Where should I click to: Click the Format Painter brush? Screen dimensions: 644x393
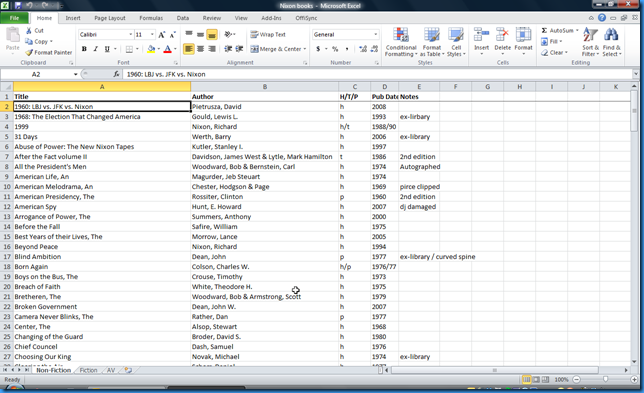pos(29,53)
